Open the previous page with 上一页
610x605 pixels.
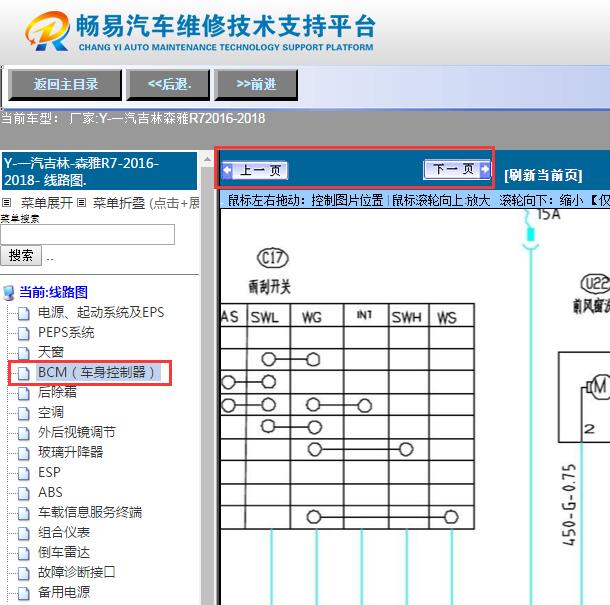click(255, 170)
